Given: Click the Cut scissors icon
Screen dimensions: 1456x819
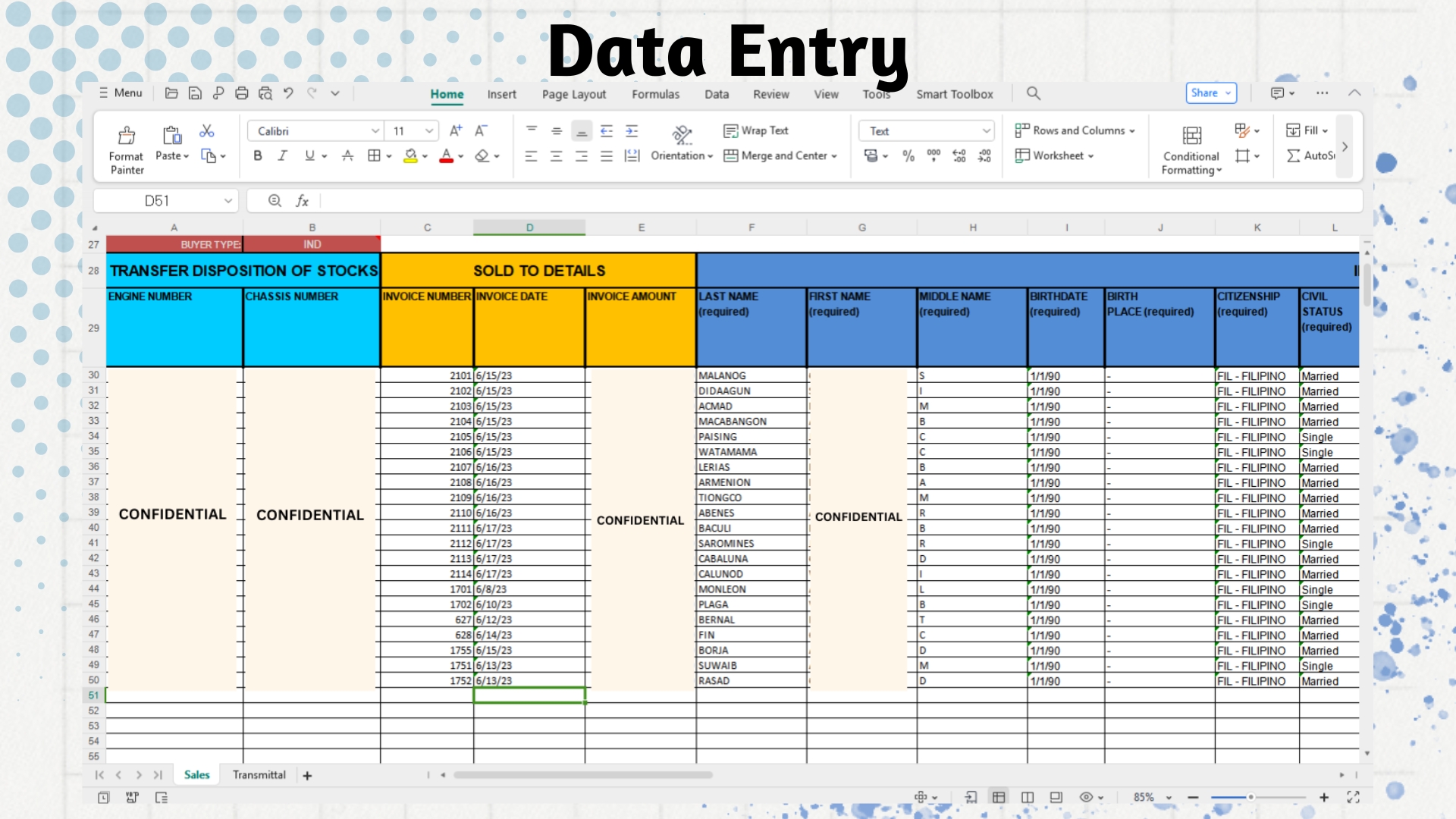Looking at the screenshot, I should 206,131.
